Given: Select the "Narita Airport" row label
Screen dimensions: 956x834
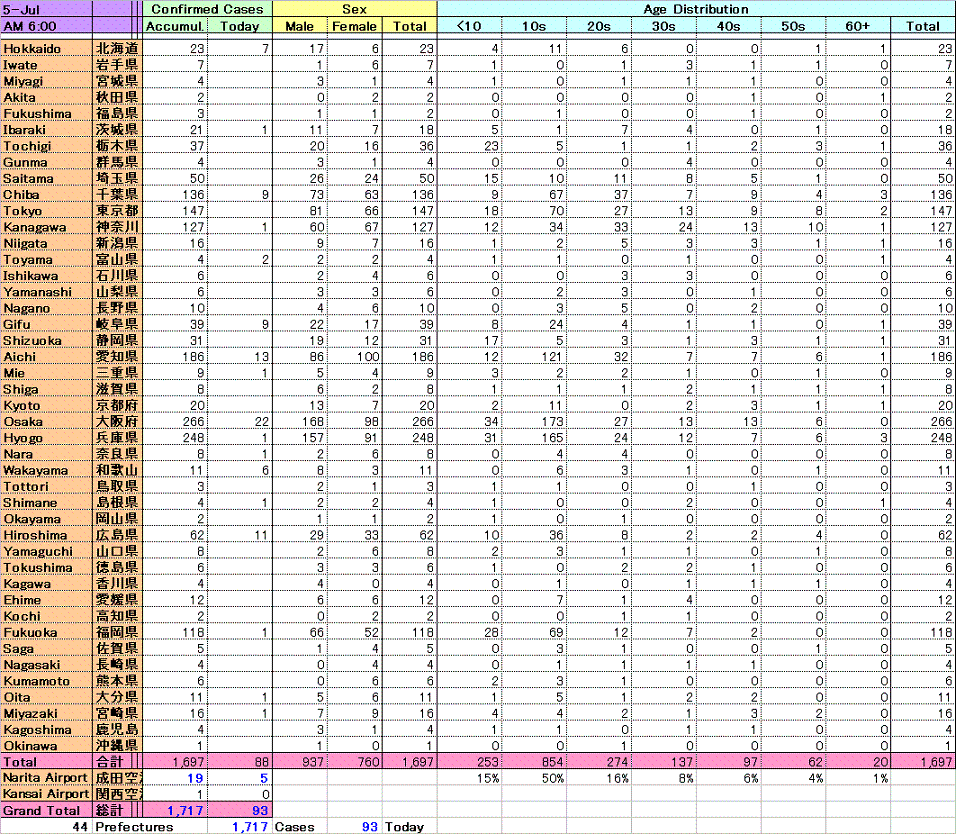Looking at the screenshot, I should click(45, 778).
